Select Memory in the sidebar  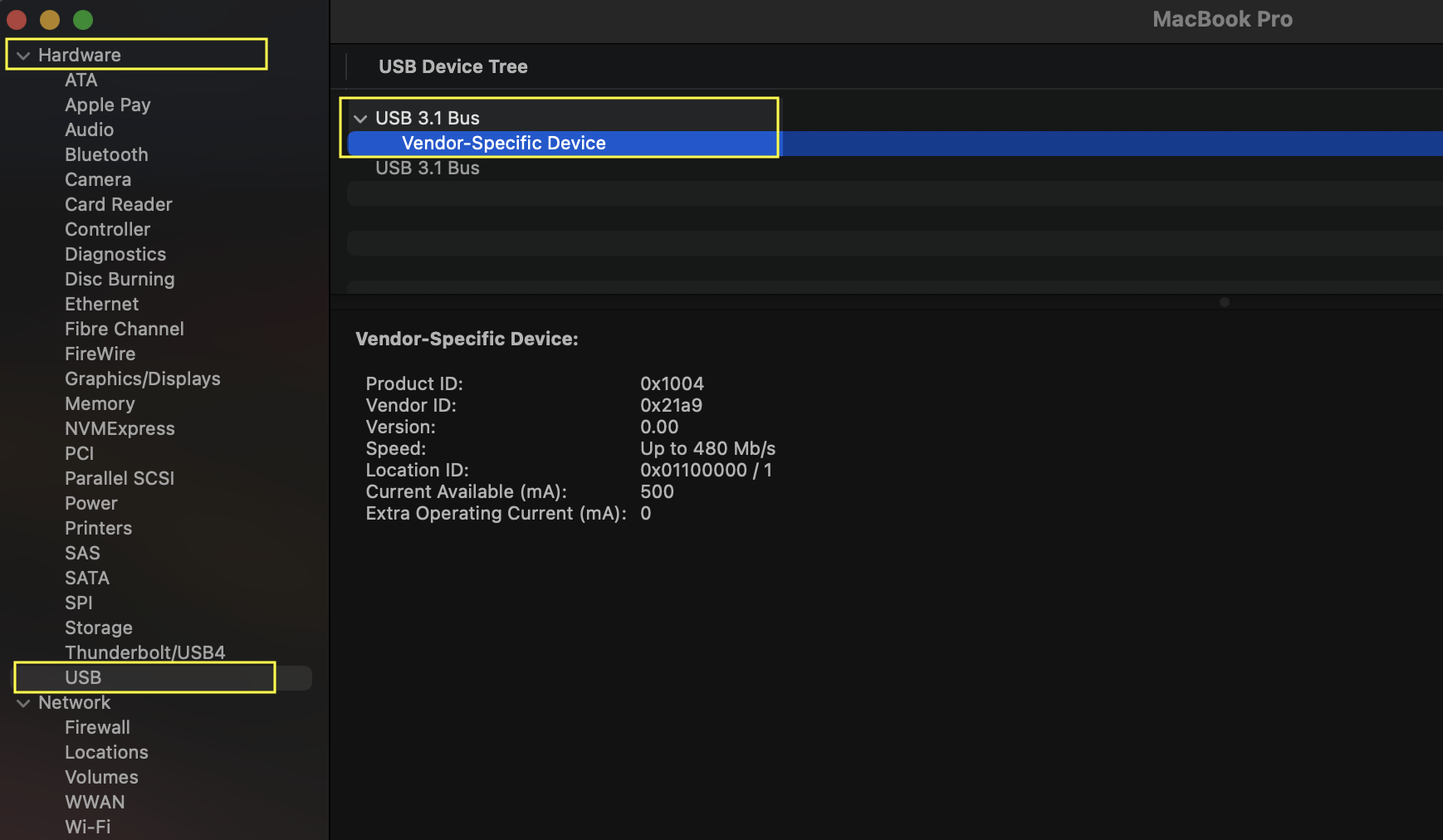tap(100, 404)
